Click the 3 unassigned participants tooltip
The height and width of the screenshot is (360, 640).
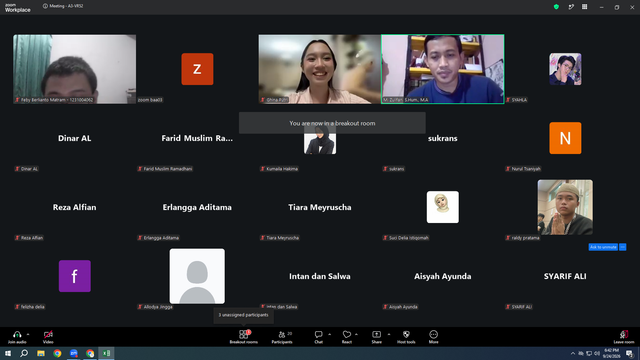pyautogui.click(x=243, y=315)
